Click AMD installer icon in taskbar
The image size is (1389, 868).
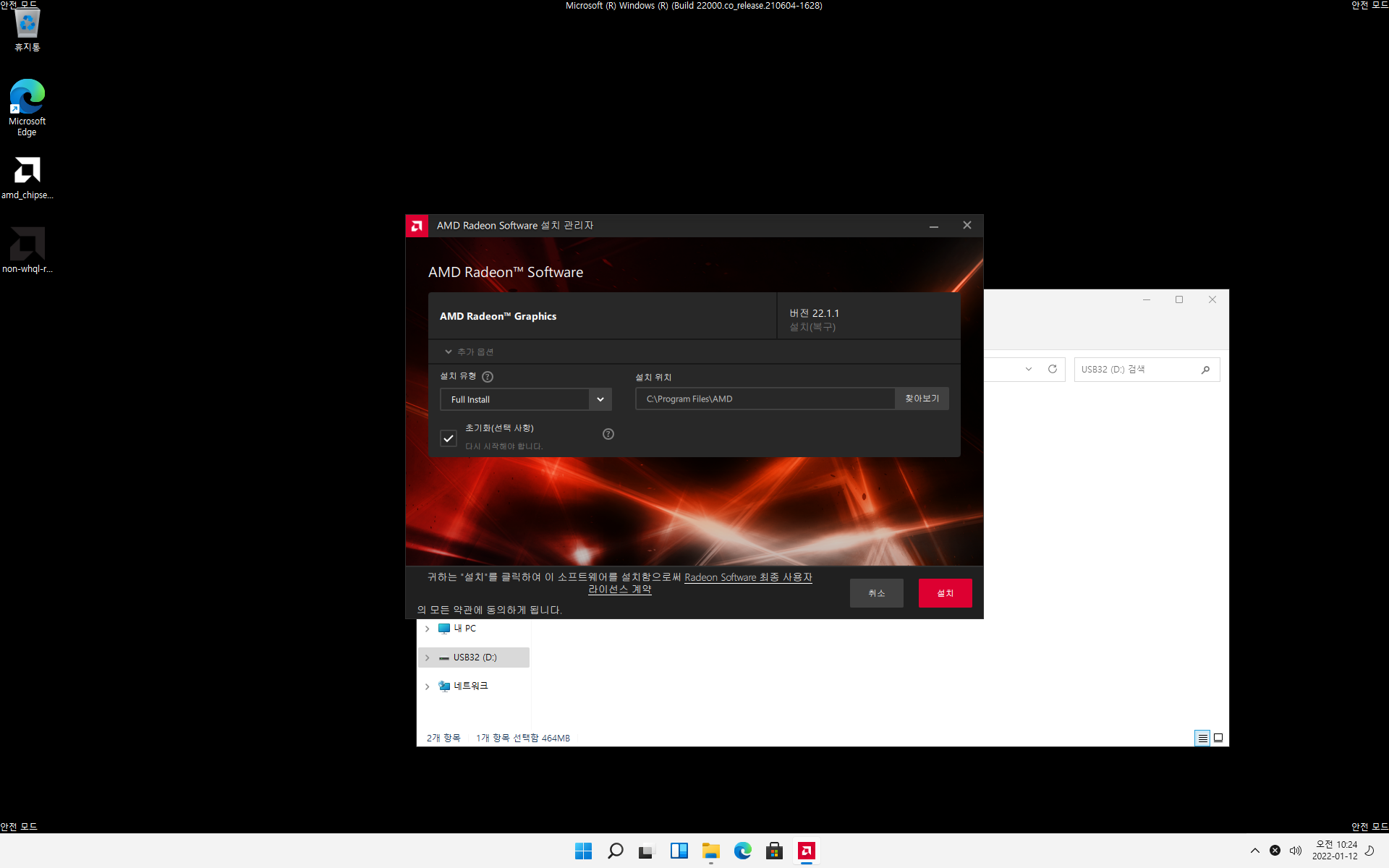pyautogui.click(x=806, y=851)
